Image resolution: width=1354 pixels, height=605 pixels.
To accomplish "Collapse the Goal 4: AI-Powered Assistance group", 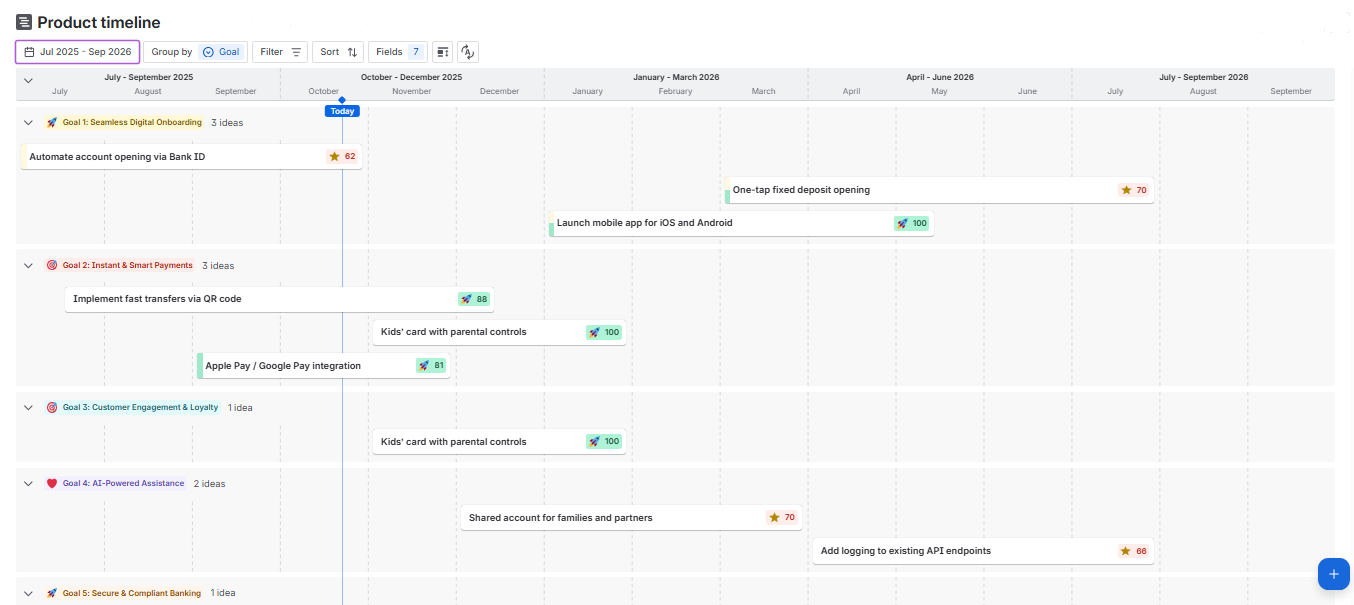I will (28, 484).
